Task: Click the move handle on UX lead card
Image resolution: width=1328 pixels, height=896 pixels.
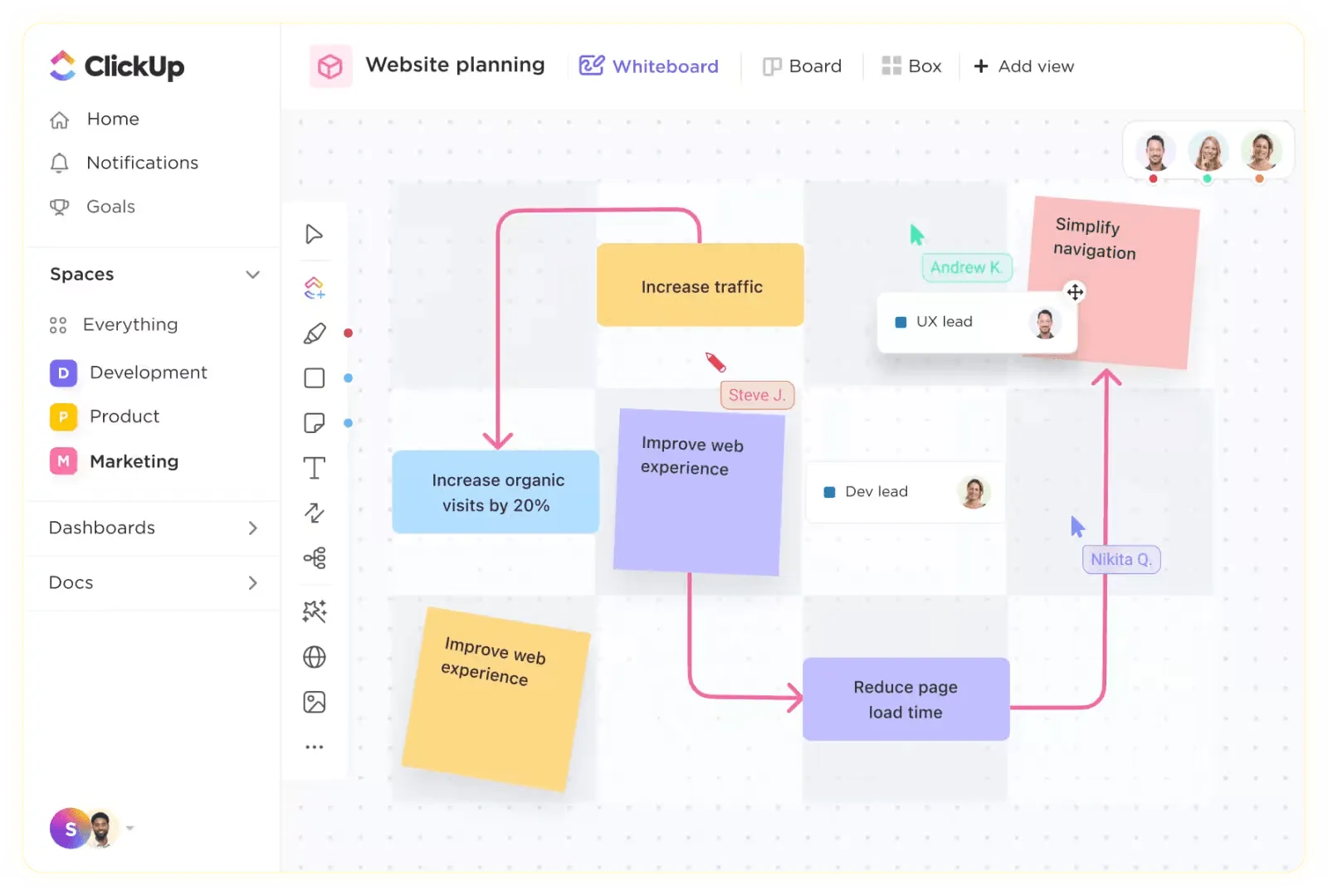Action: 1075,292
